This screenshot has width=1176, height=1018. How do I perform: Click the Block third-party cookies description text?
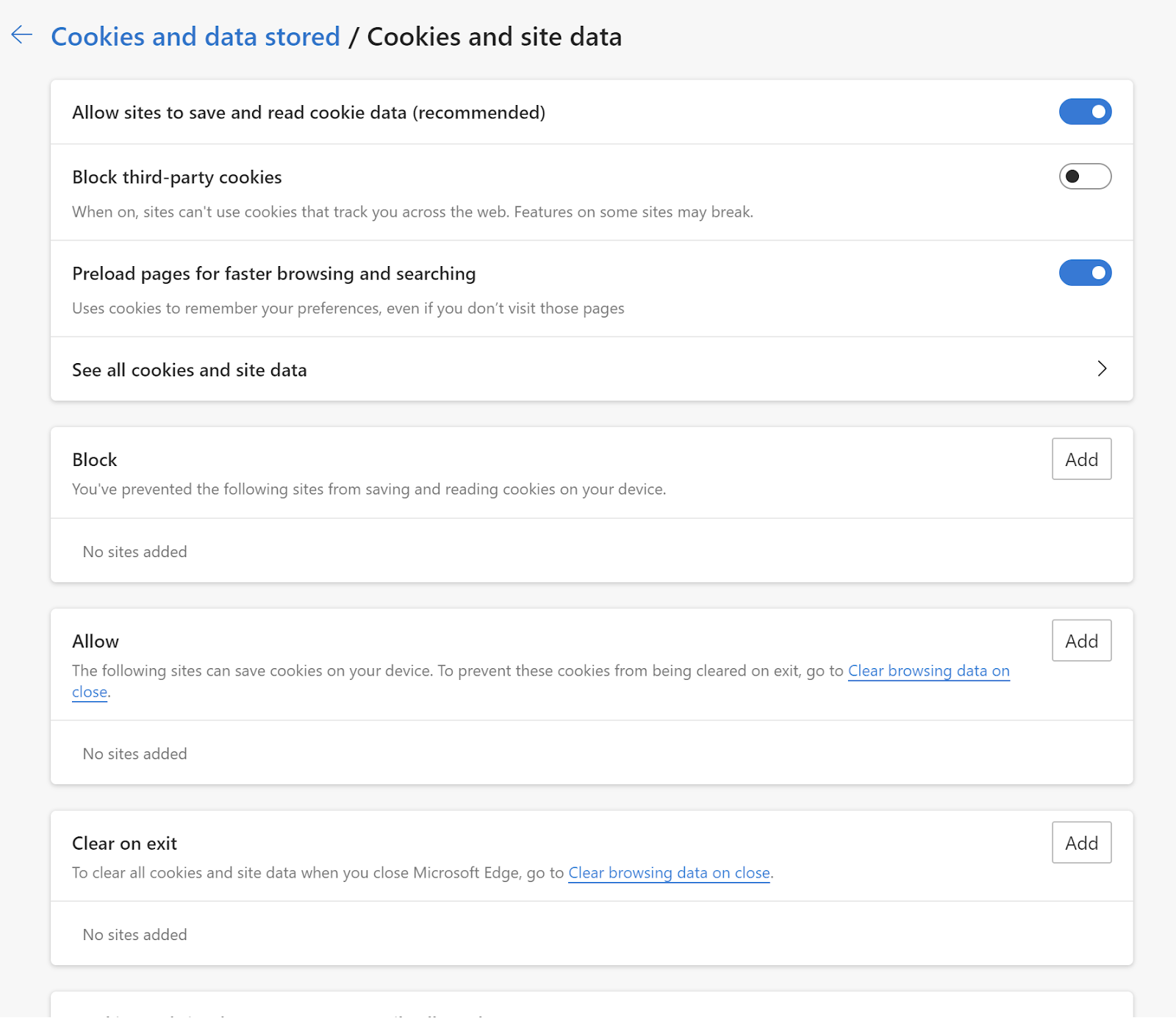(x=412, y=212)
